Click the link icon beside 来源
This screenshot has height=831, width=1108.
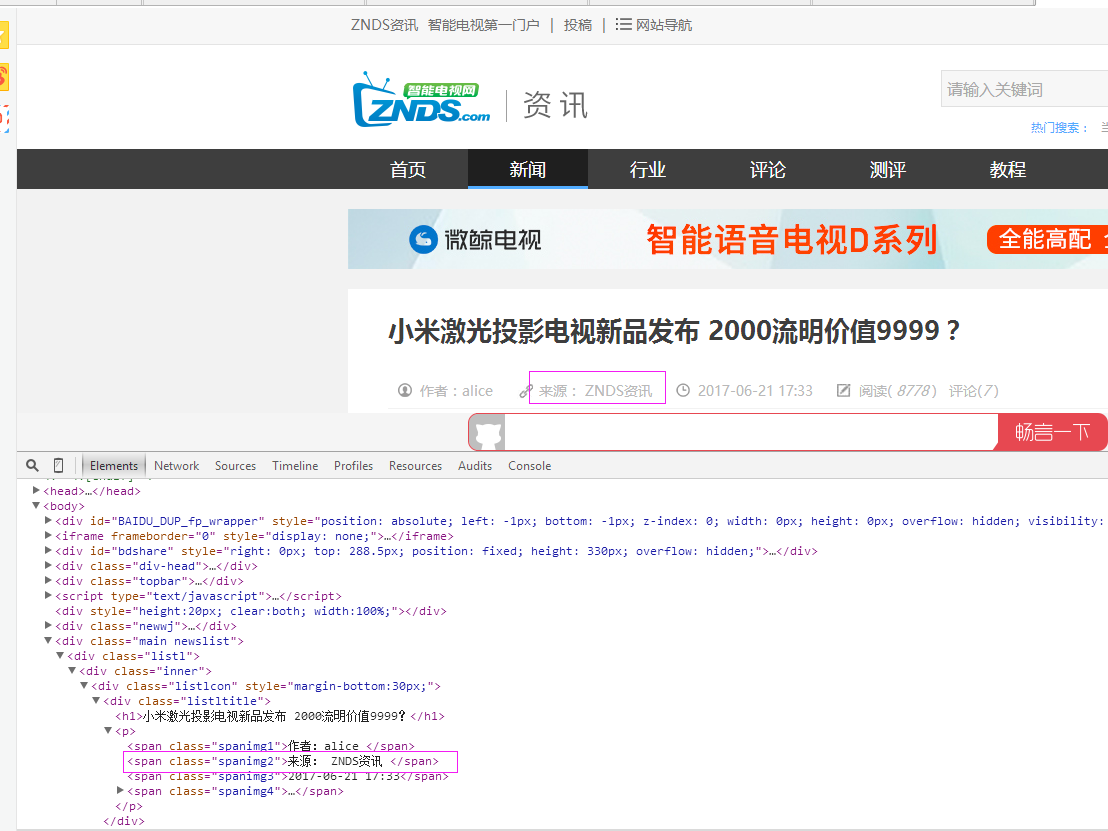click(x=526, y=391)
